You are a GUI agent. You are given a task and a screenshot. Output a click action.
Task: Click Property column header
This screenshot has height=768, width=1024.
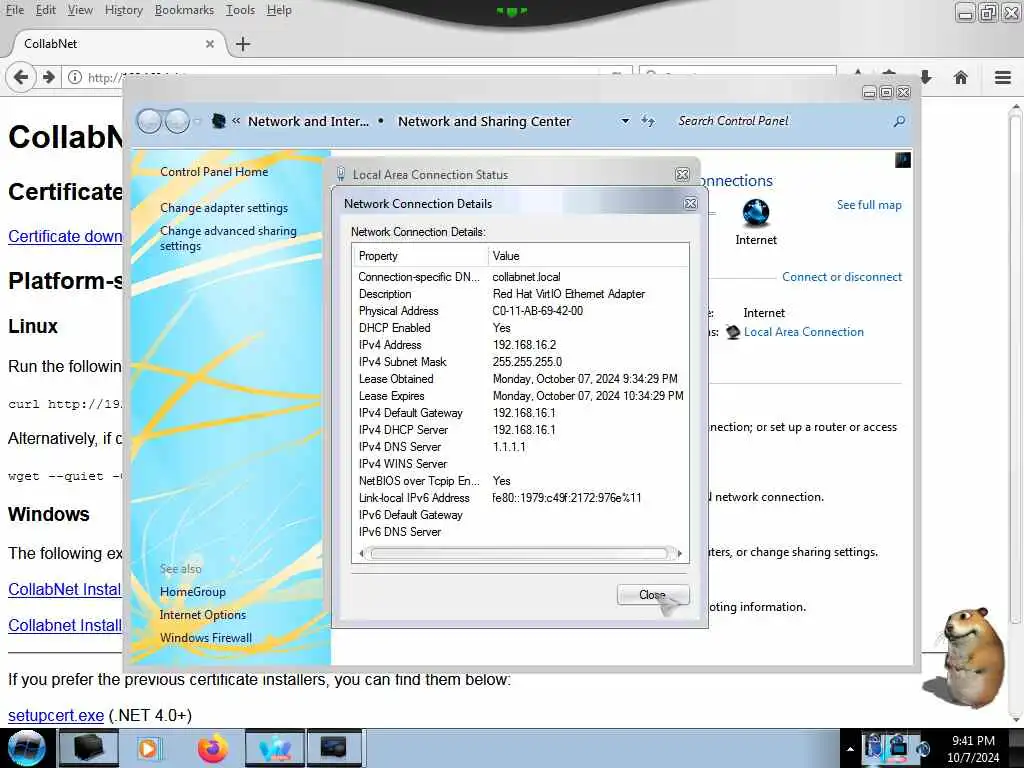[x=421, y=256]
